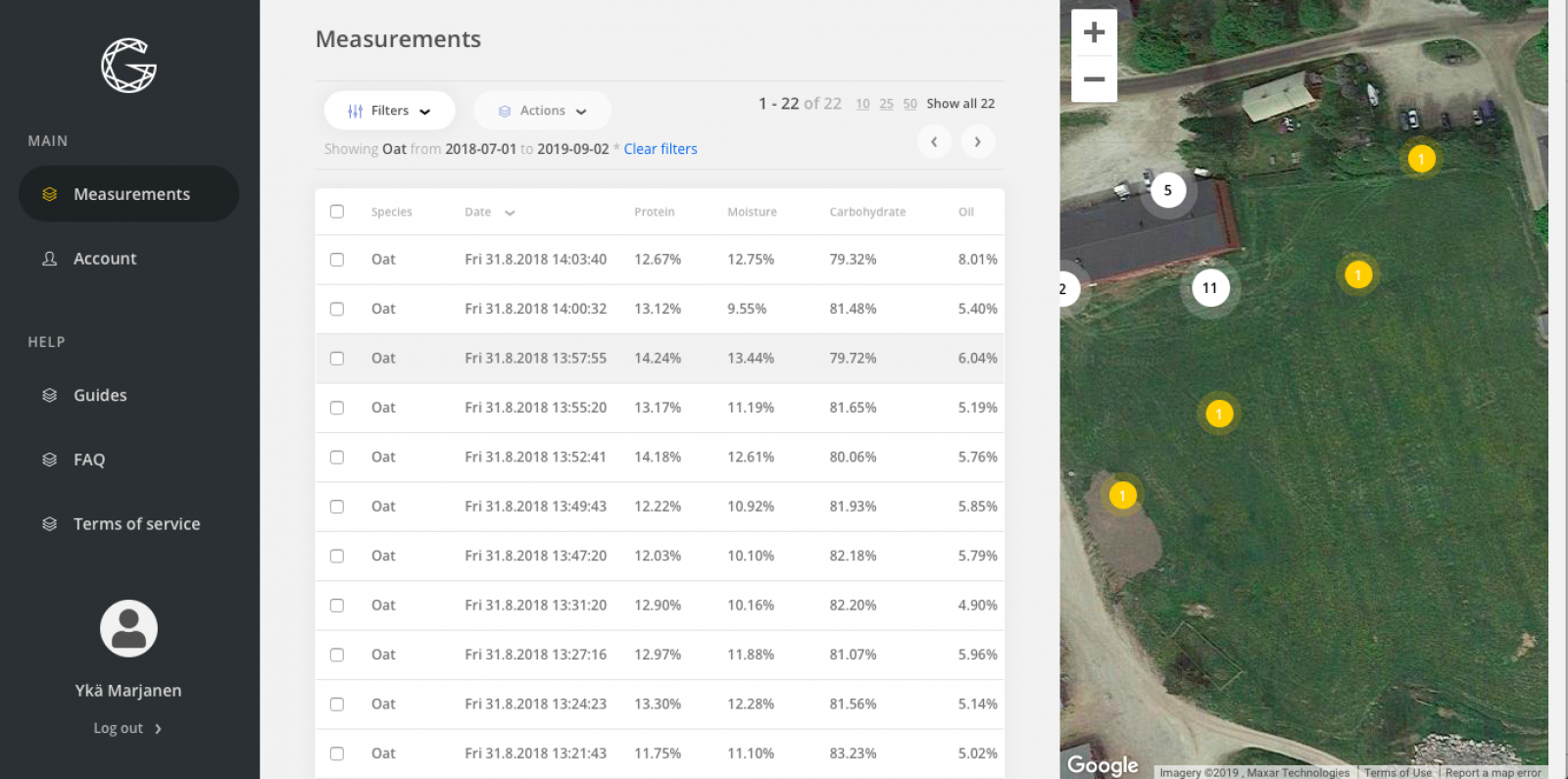Open Terms of service in sidebar
The height and width of the screenshot is (779, 1568).
136,524
